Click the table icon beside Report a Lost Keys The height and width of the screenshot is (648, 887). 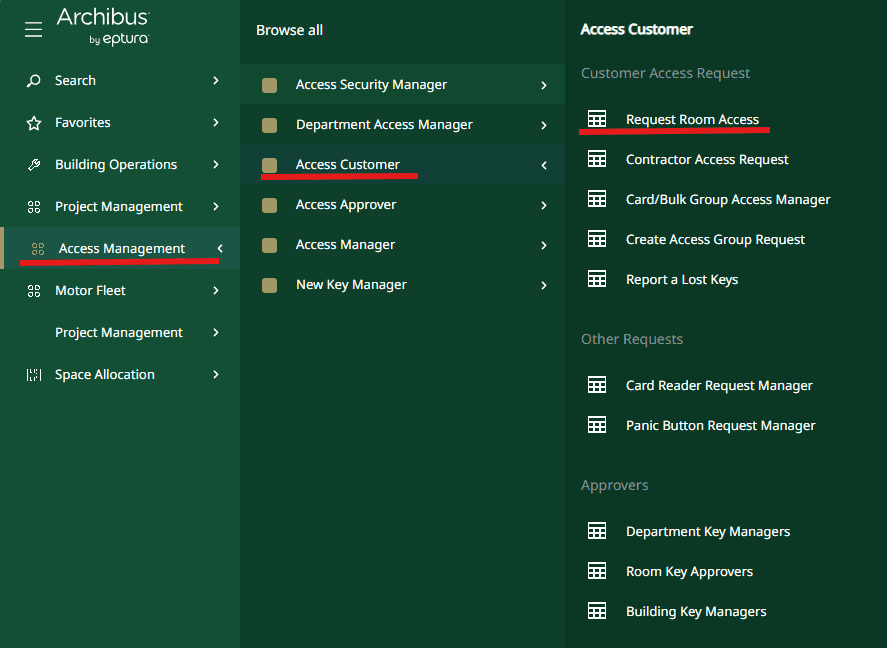597,279
